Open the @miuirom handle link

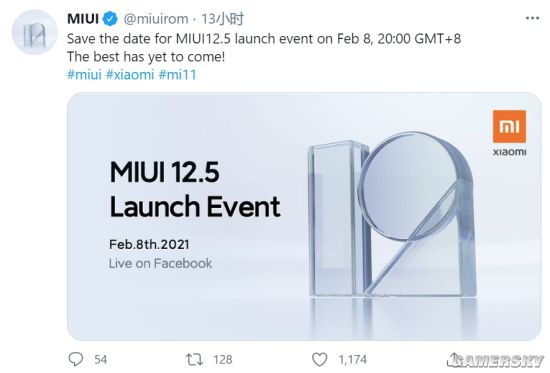pos(156,19)
